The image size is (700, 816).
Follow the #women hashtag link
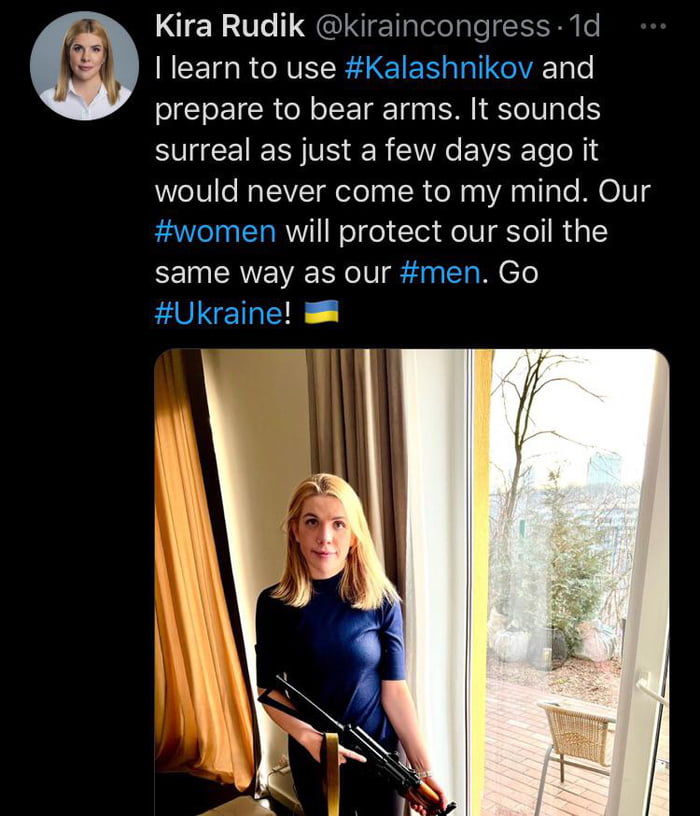point(215,232)
